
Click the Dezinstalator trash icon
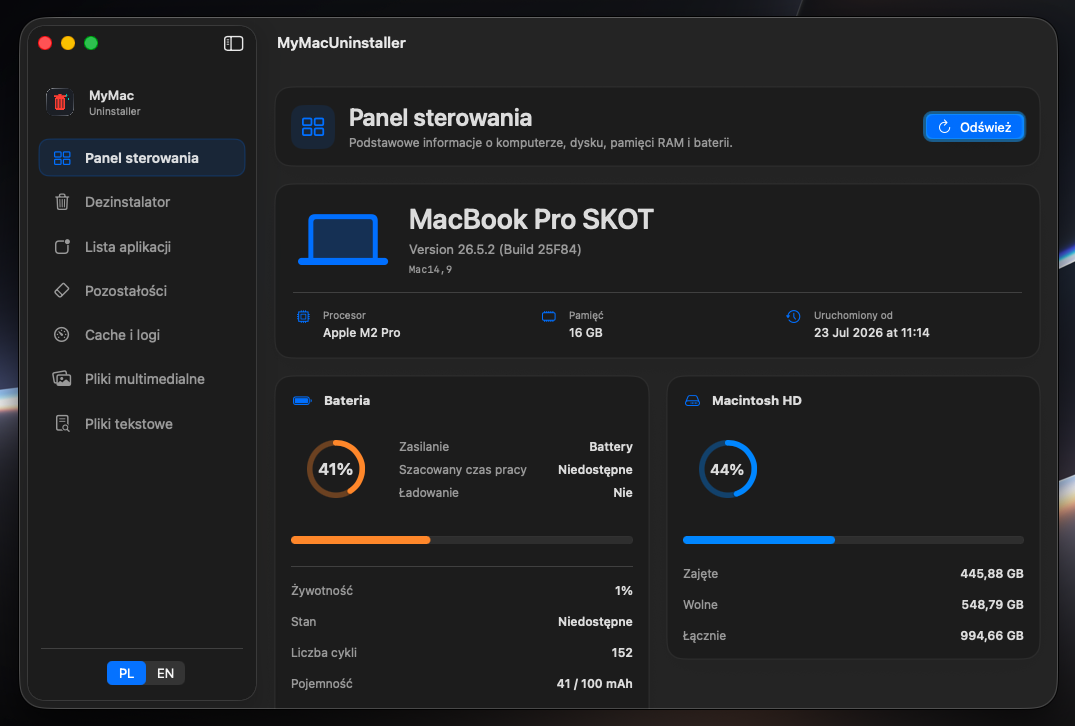[62, 202]
